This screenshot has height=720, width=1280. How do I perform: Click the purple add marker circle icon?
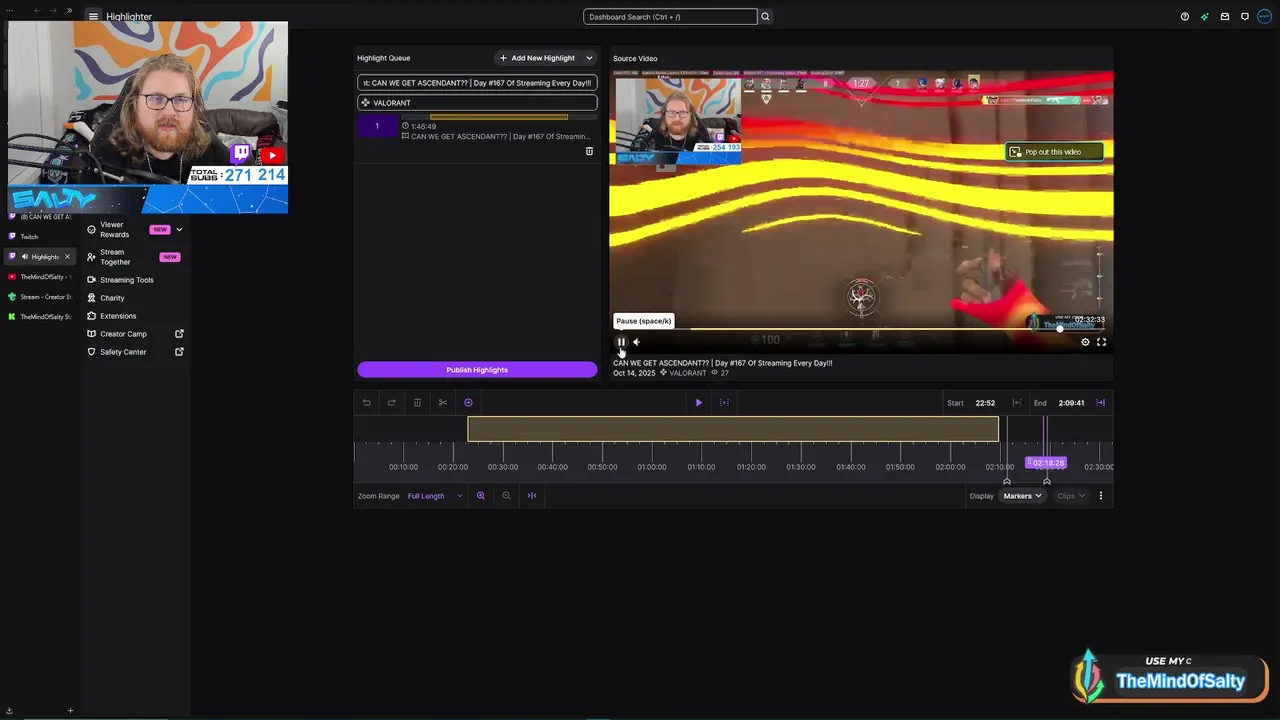click(x=468, y=403)
